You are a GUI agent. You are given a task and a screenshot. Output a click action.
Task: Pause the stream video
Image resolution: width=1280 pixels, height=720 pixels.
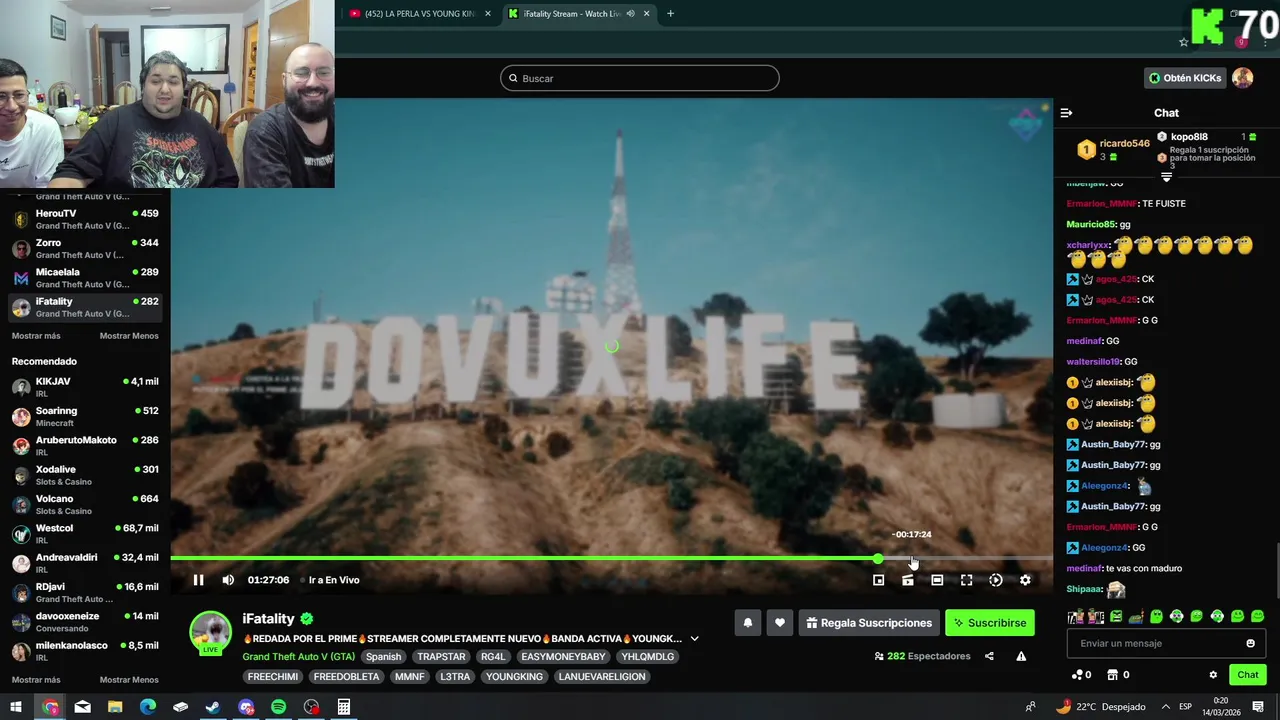198,580
